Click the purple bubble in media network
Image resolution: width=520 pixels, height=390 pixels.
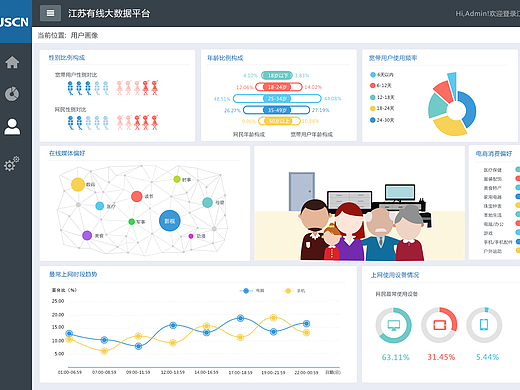[x=87, y=235]
